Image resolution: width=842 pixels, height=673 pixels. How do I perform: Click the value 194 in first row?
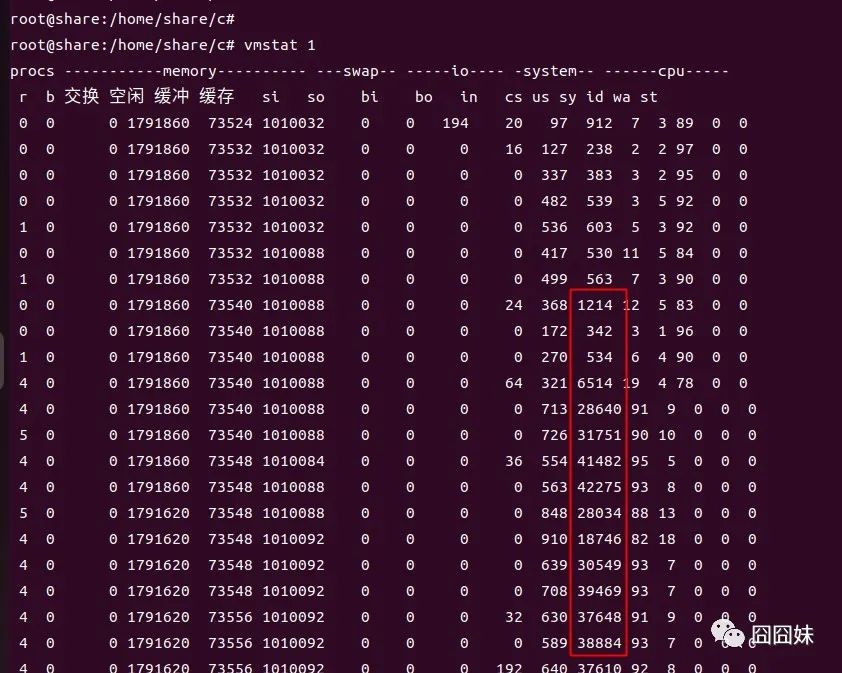tap(455, 123)
